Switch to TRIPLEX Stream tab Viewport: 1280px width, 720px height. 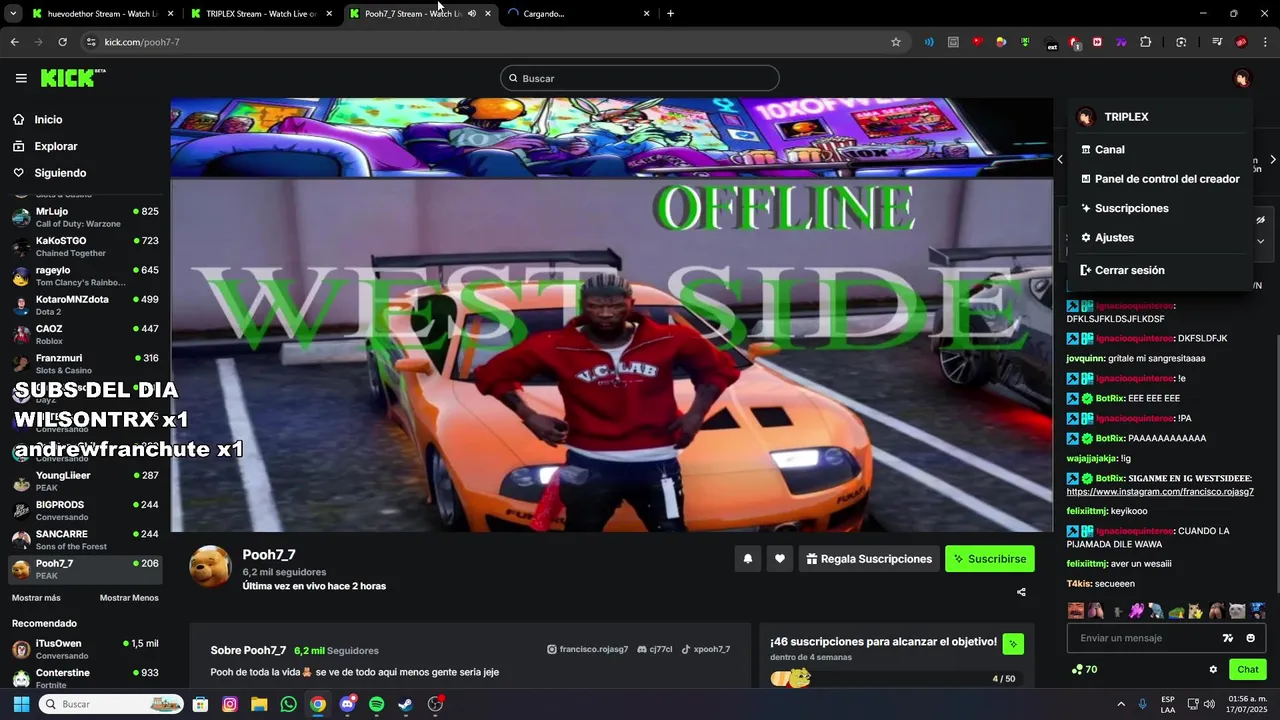click(x=261, y=14)
